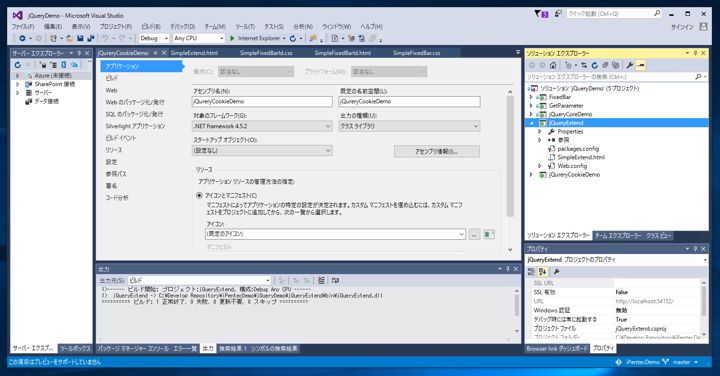
Task: Click Show All Files icon
Action: [616, 65]
